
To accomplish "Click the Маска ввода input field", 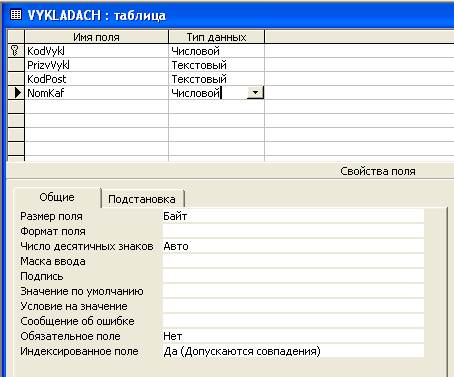I will [293, 261].
